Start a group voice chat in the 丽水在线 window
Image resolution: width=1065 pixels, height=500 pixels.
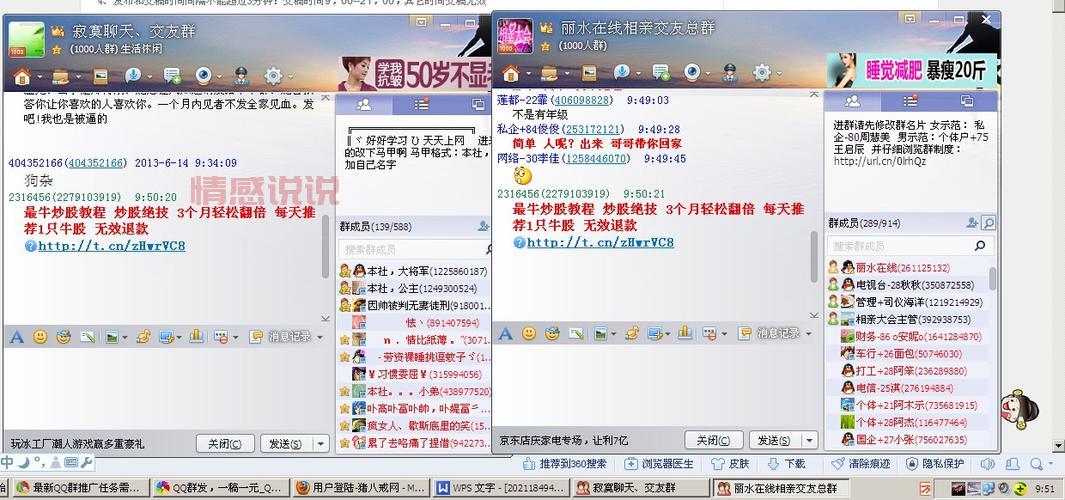[621, 72]
